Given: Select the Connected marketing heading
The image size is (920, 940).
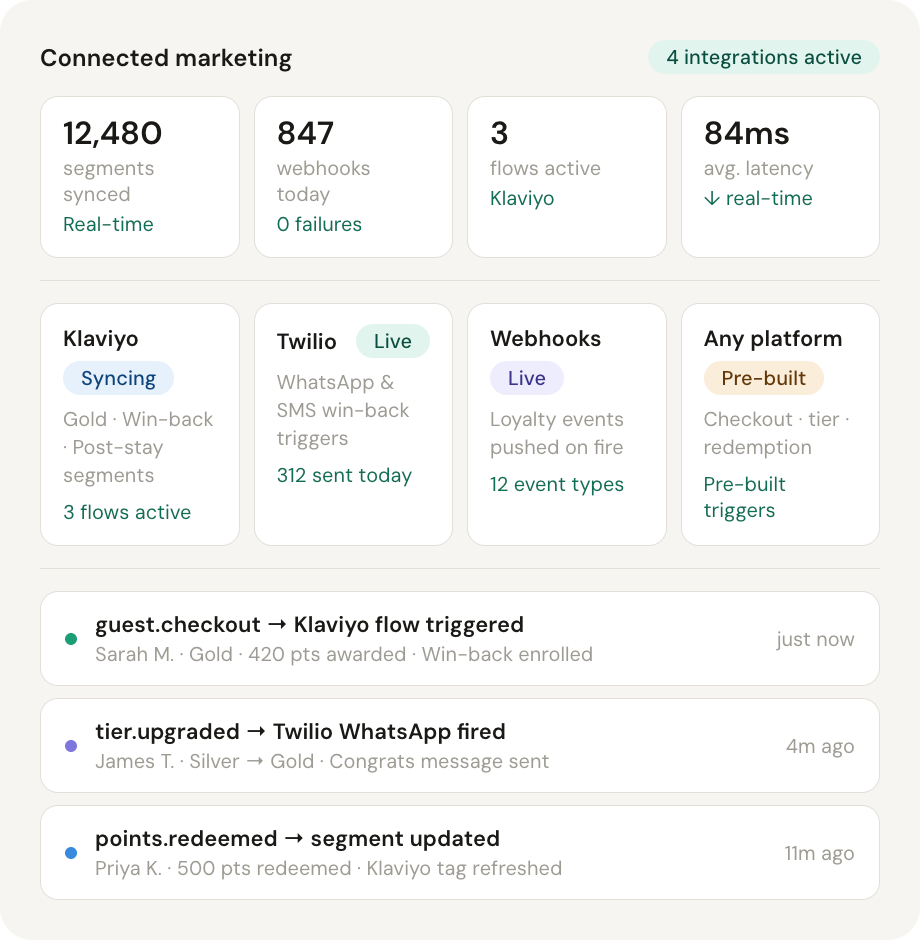Looking at the screenshot, I should point(166,58).
